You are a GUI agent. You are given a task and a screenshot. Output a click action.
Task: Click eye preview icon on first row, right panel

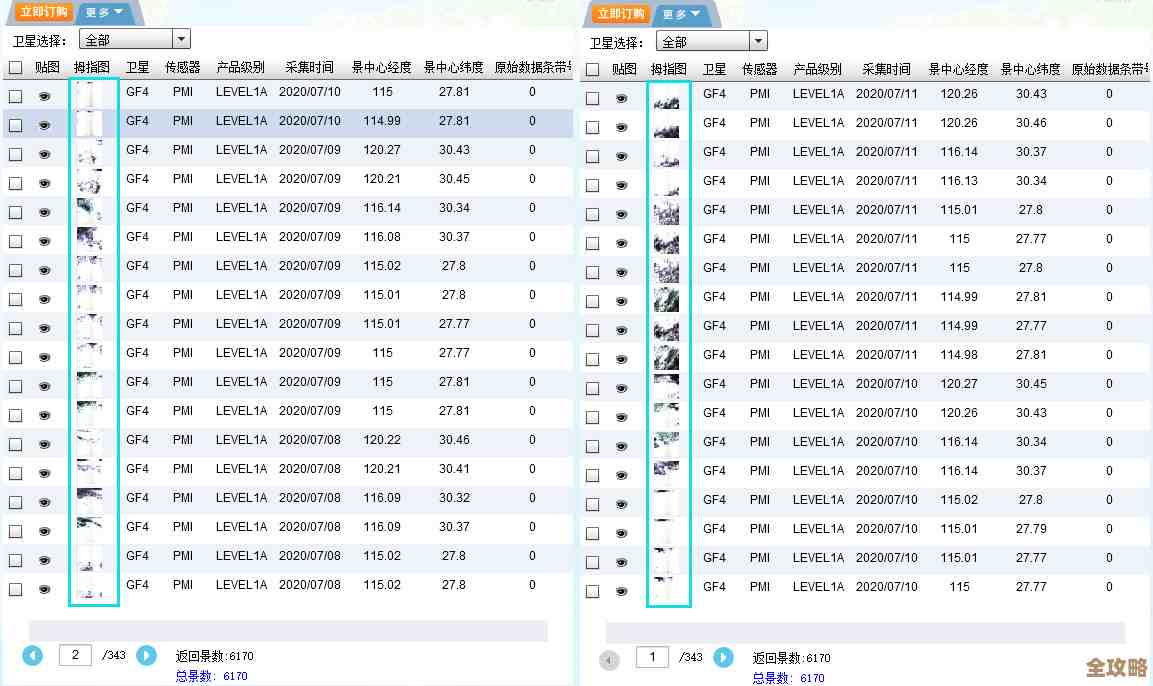coord(622,98)
